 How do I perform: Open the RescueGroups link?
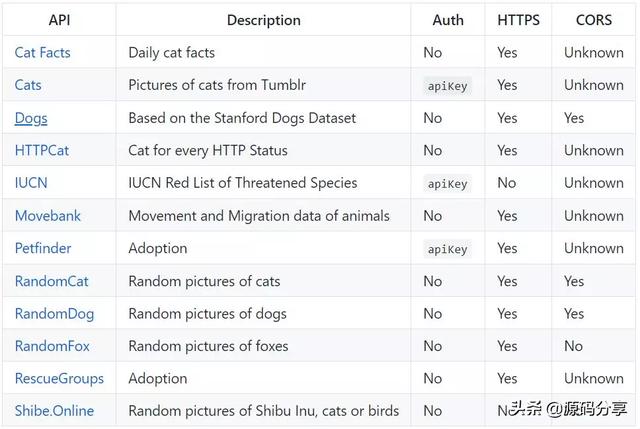59,378
